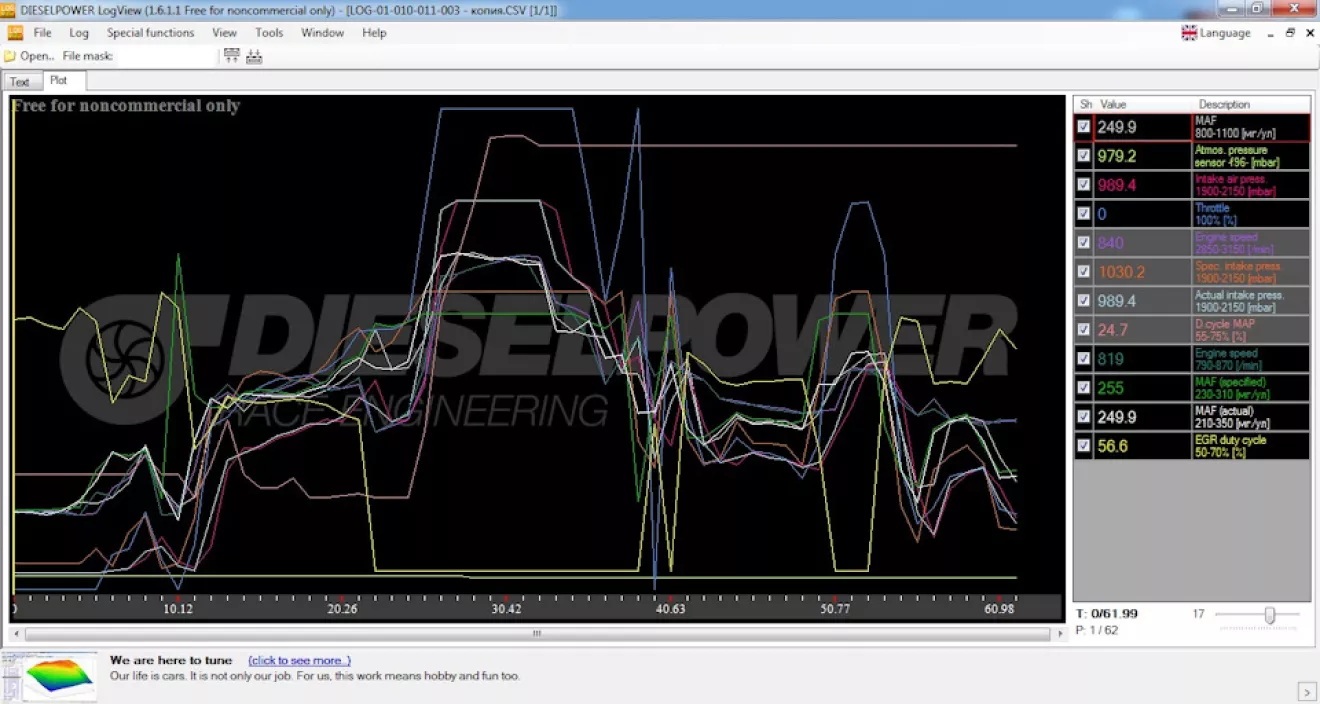Open the Special functions menu
This screenshot has height=704, width=1320.
click(150, 33)
